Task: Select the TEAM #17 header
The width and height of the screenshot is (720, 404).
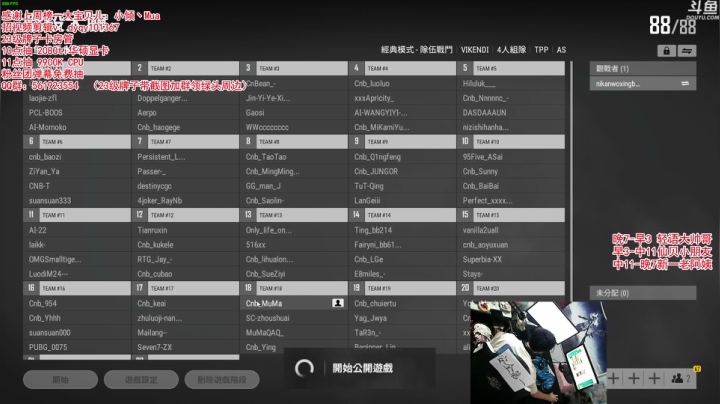Action: [186, 288]
